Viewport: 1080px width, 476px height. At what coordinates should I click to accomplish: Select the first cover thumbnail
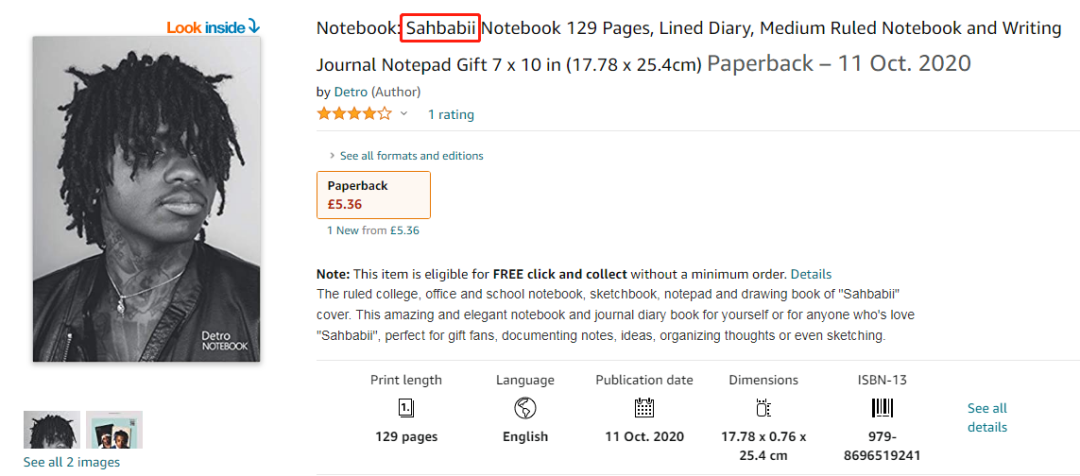pos(51,429)
